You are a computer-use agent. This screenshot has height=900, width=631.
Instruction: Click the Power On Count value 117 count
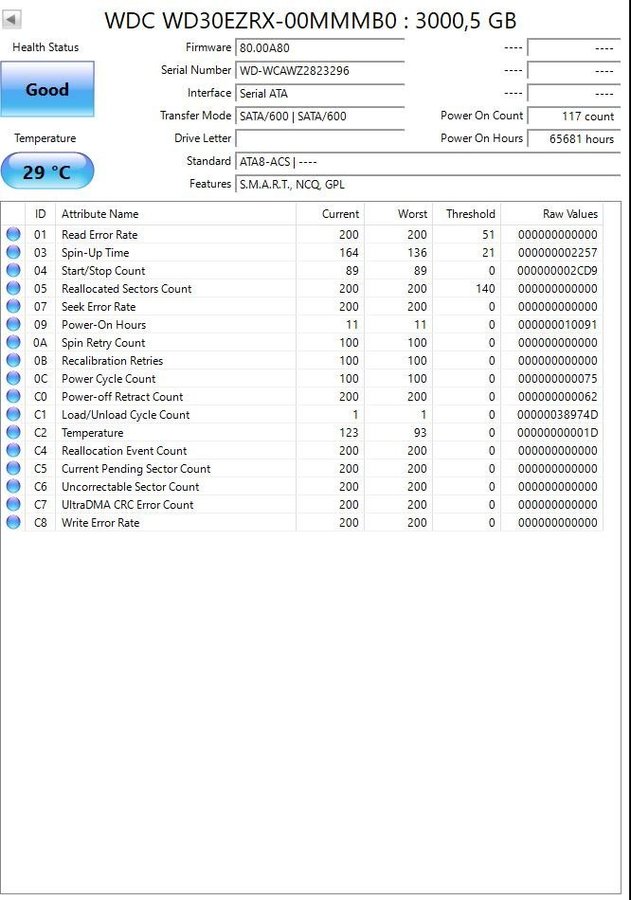point(574,116)
